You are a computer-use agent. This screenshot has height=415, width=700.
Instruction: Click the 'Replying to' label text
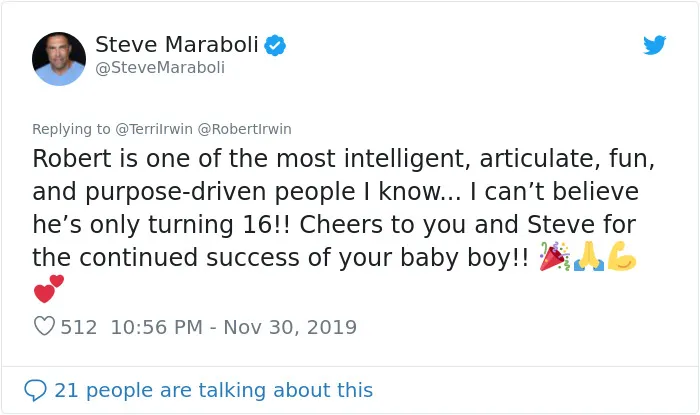pyautogui.click(x=71, y=129)
